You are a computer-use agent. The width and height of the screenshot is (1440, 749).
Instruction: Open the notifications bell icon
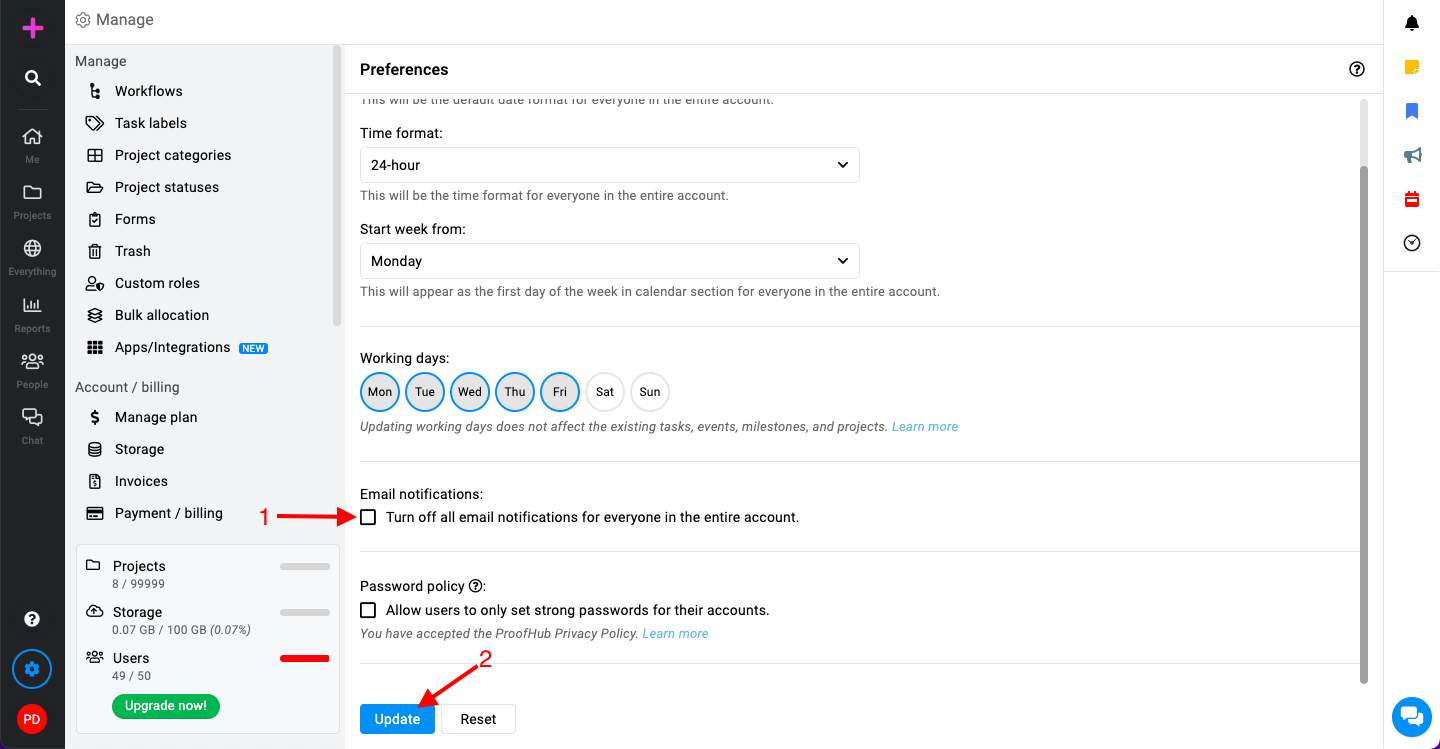pyautogui.click(x=1412, y=23)
